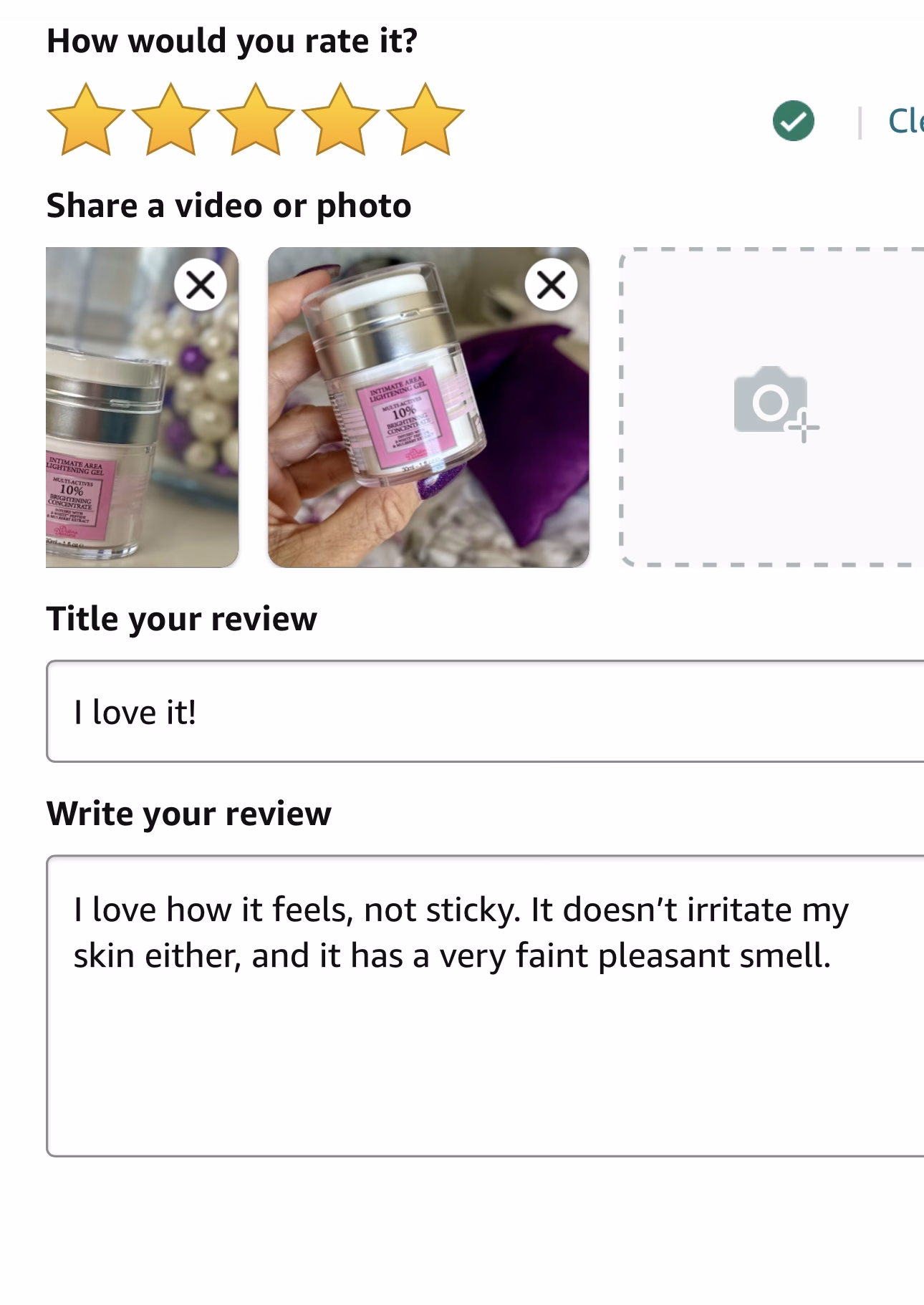Screen dimensions: 924x1305
Task: Remove the second uploaded hand-held jar photo
Action: [551, 285]
